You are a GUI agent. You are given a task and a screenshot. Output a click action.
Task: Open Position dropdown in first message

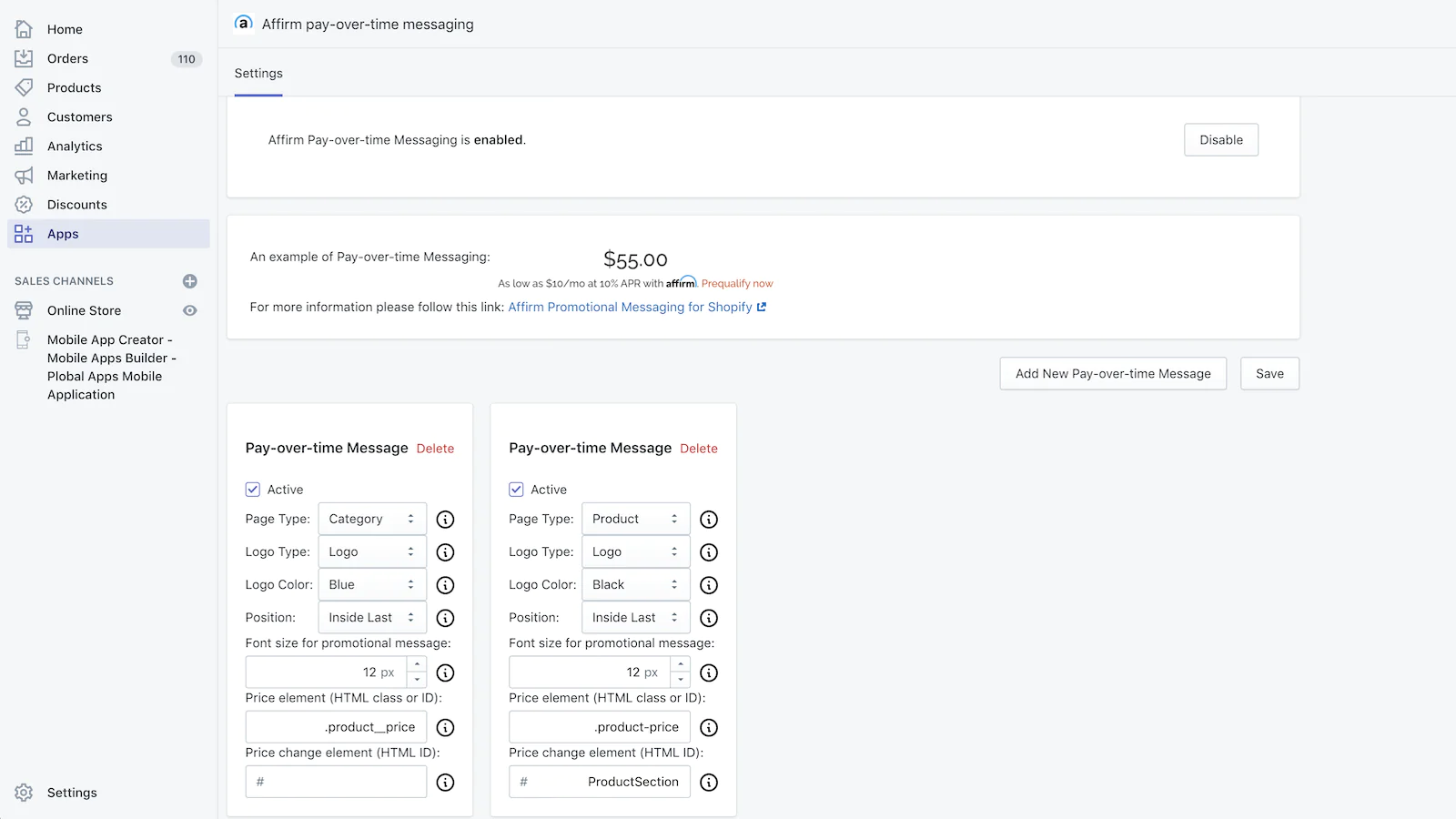pos(372,617)
